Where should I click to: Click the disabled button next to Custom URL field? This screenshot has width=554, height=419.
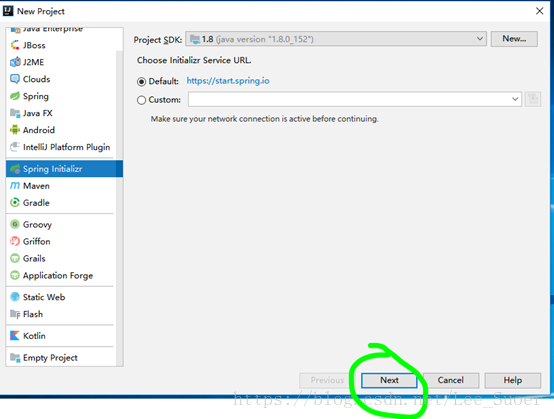click(533, 99)
